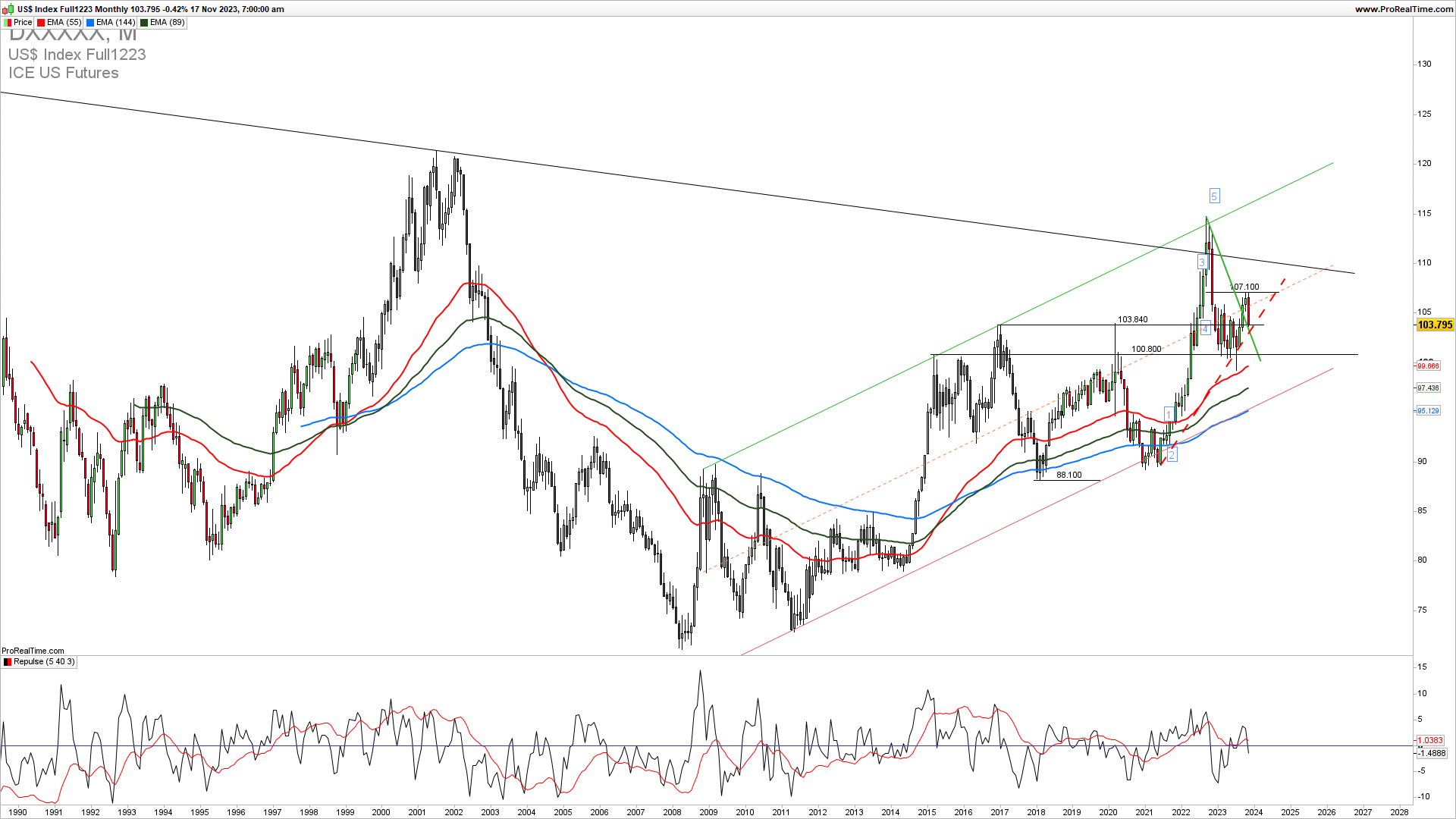Click the EMA value tag 97.436
The image size is (1456, 819).
click(1428, 388)
